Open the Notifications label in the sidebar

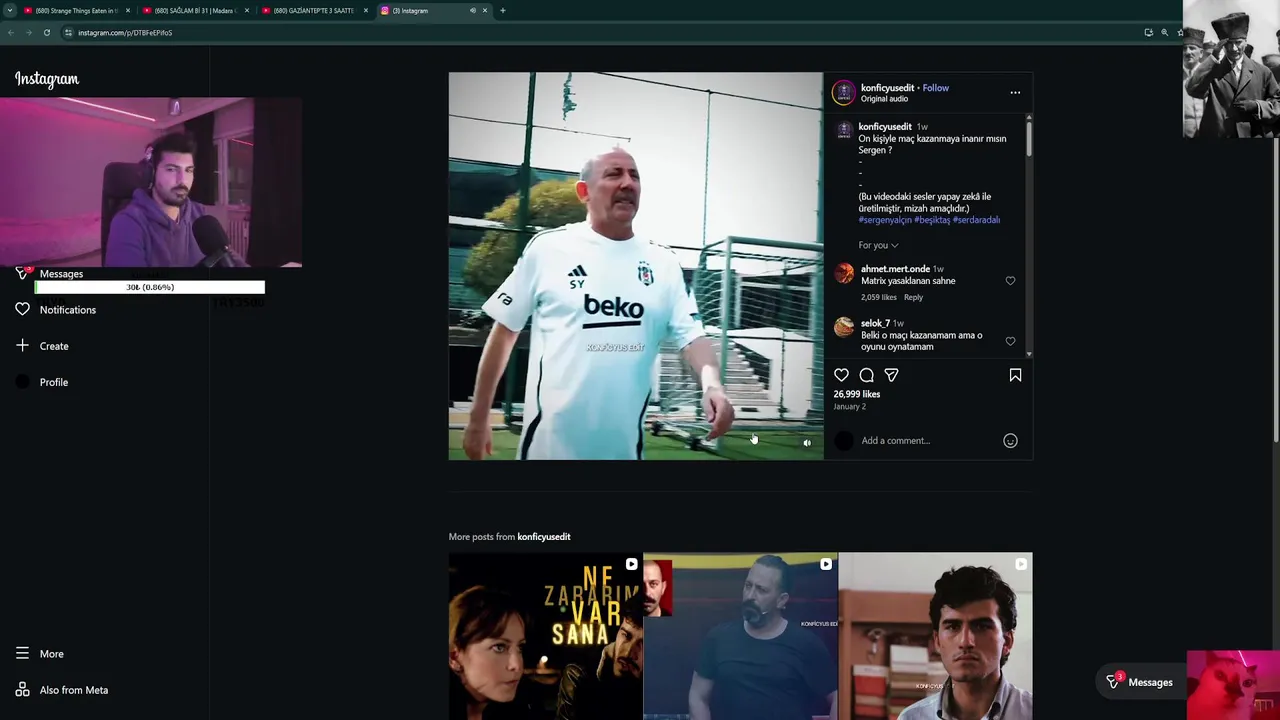[68, 310]
